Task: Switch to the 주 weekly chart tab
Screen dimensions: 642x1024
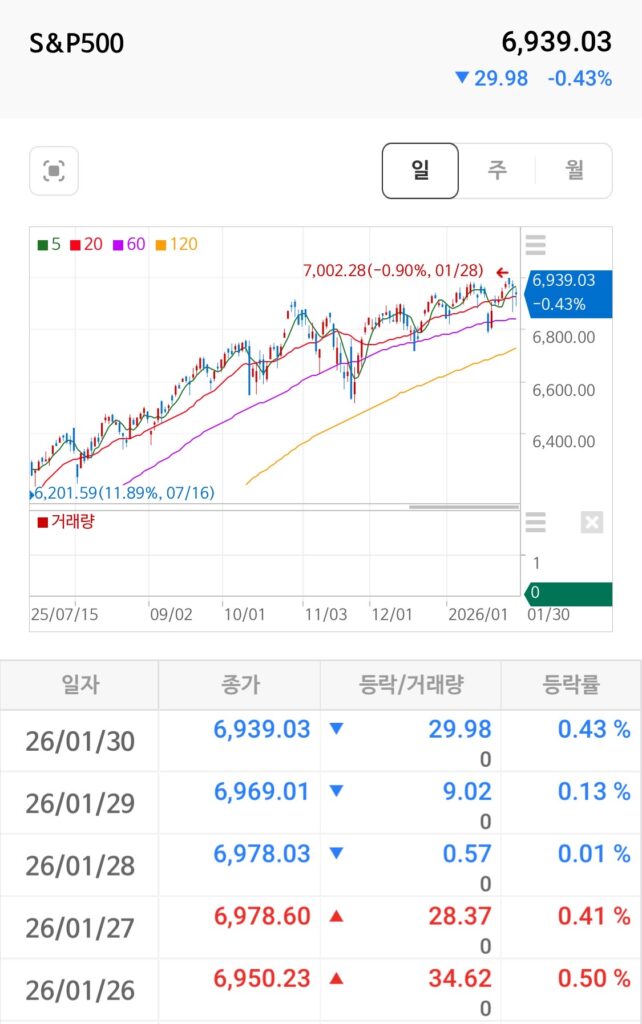Action: 497,170
